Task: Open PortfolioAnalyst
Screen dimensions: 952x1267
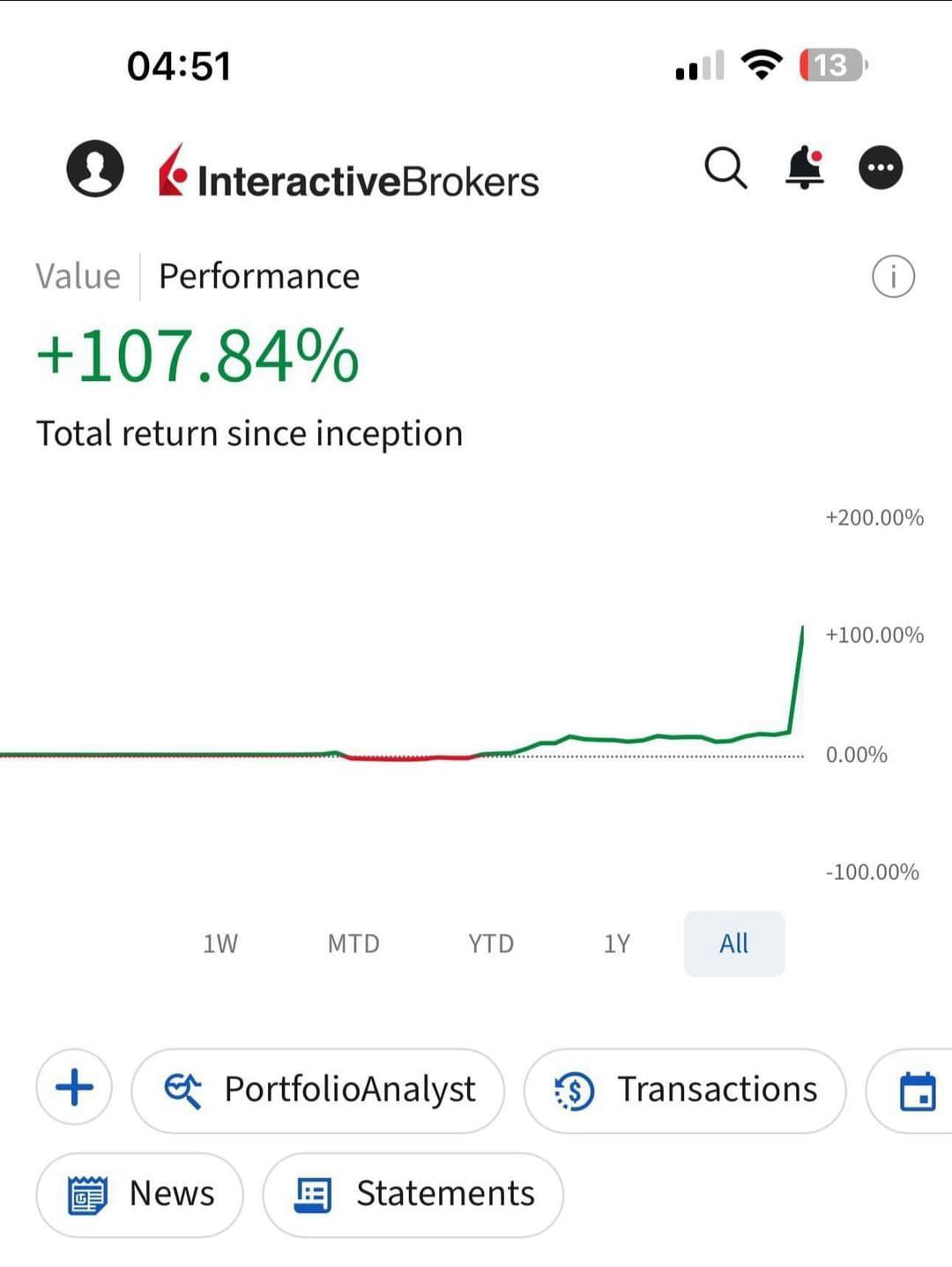Action: [x=318, y=1091]
